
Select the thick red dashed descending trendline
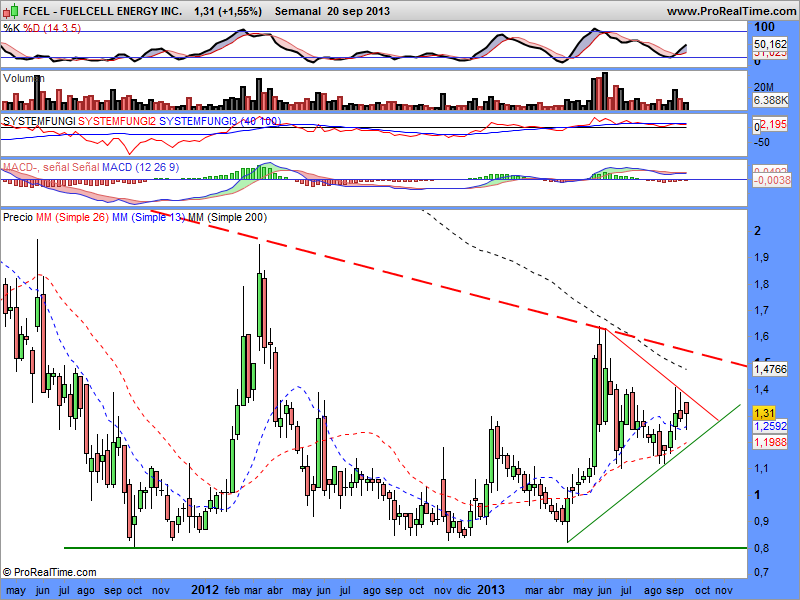[x=449, y=288]
